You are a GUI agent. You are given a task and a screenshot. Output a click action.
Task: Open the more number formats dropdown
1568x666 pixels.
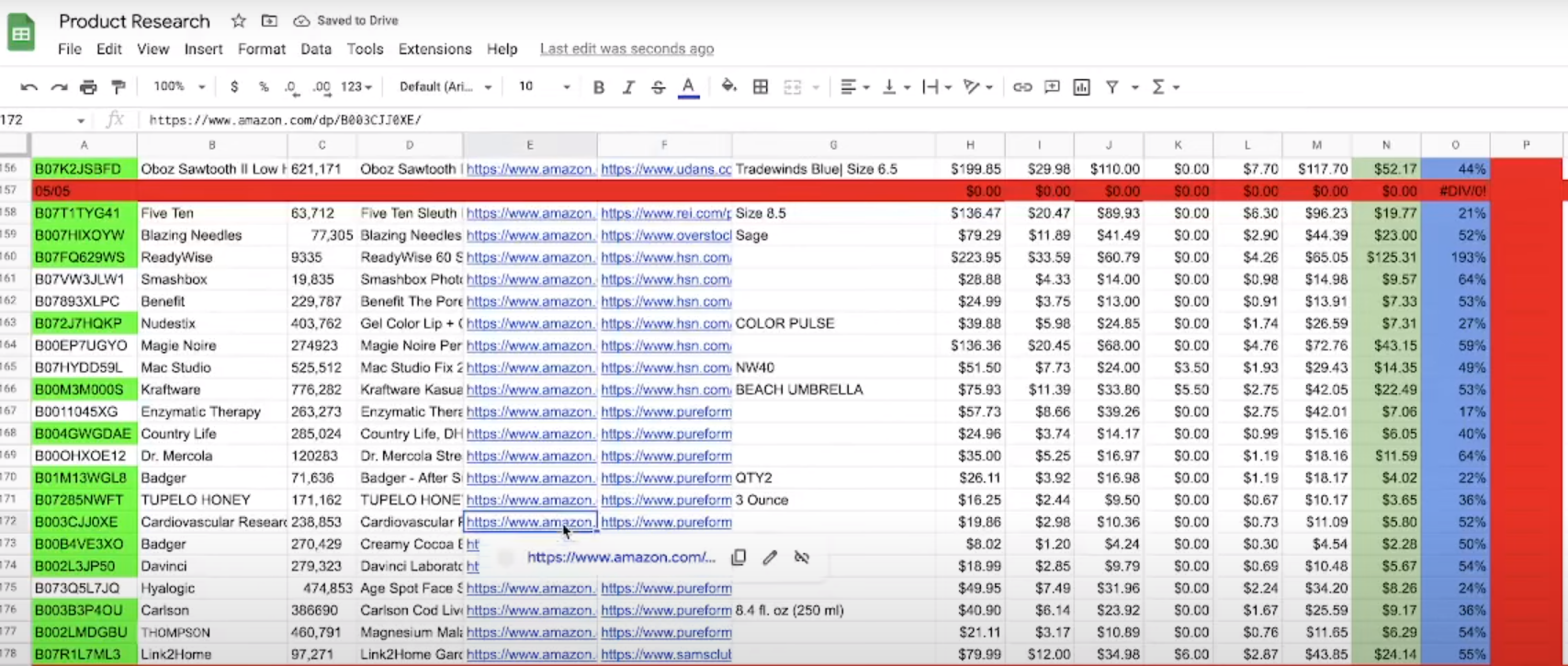point(356,87)
